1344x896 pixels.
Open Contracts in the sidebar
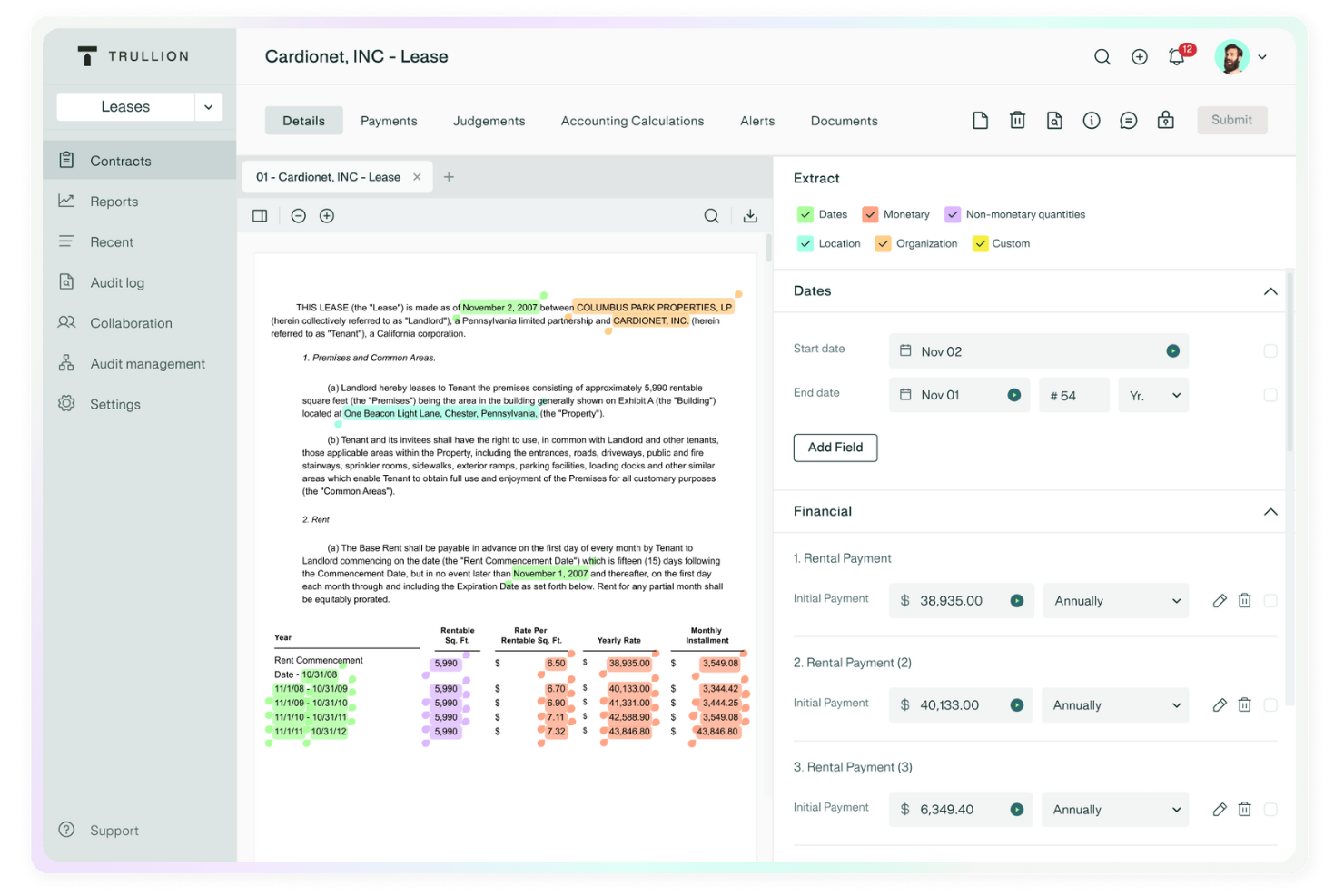(x=139, y=161)
